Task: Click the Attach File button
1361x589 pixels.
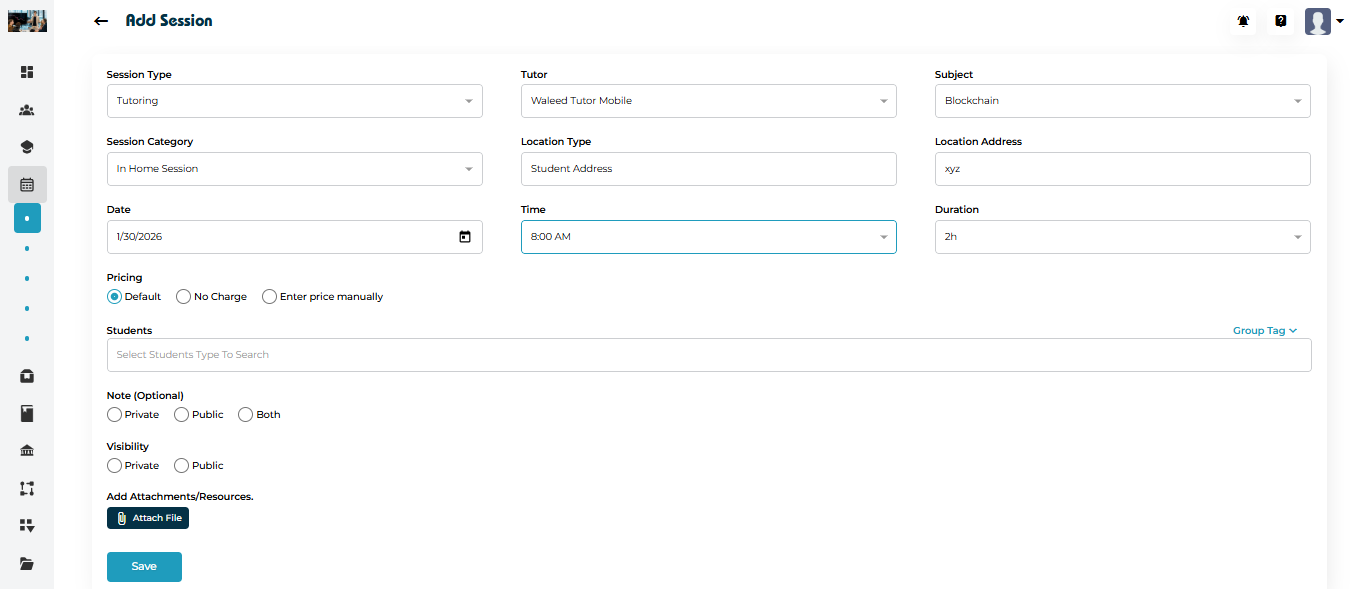Action: pyautogui.click(x=148, y=518)
